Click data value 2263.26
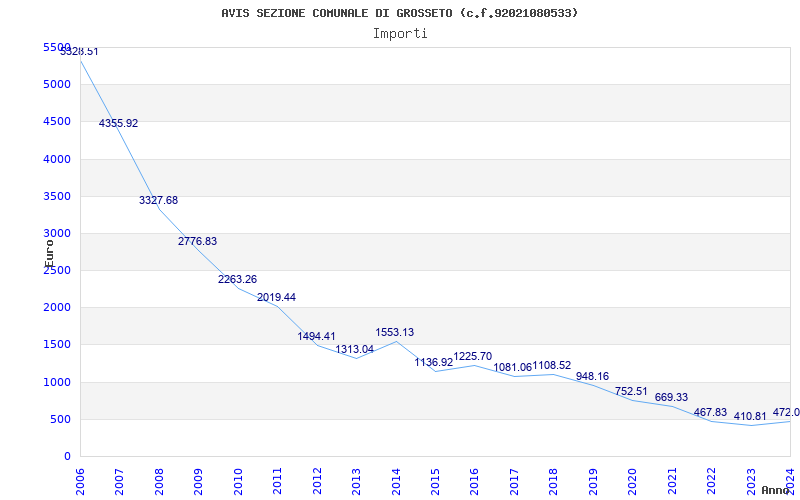 (x=237, y=279)
